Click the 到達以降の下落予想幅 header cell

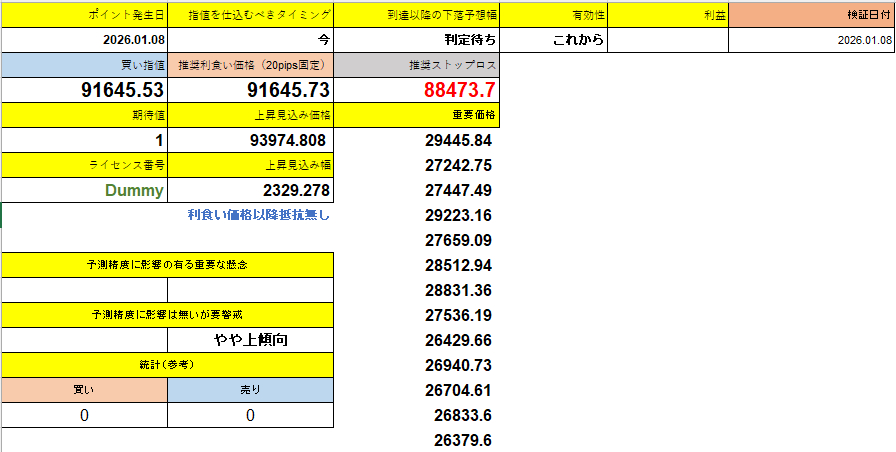coord(417,15)
